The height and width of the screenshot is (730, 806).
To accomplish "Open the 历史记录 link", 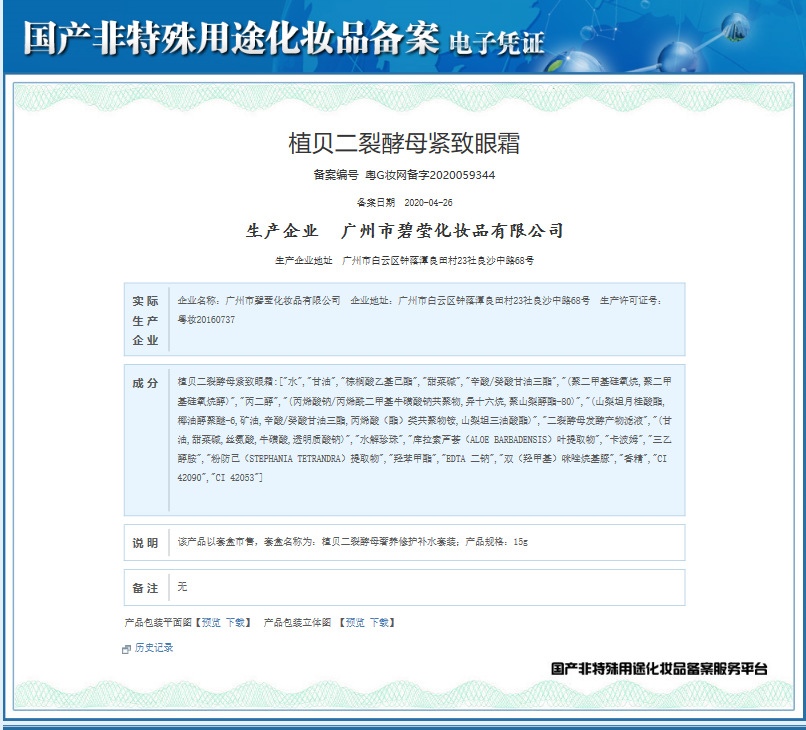I will 154,648.
